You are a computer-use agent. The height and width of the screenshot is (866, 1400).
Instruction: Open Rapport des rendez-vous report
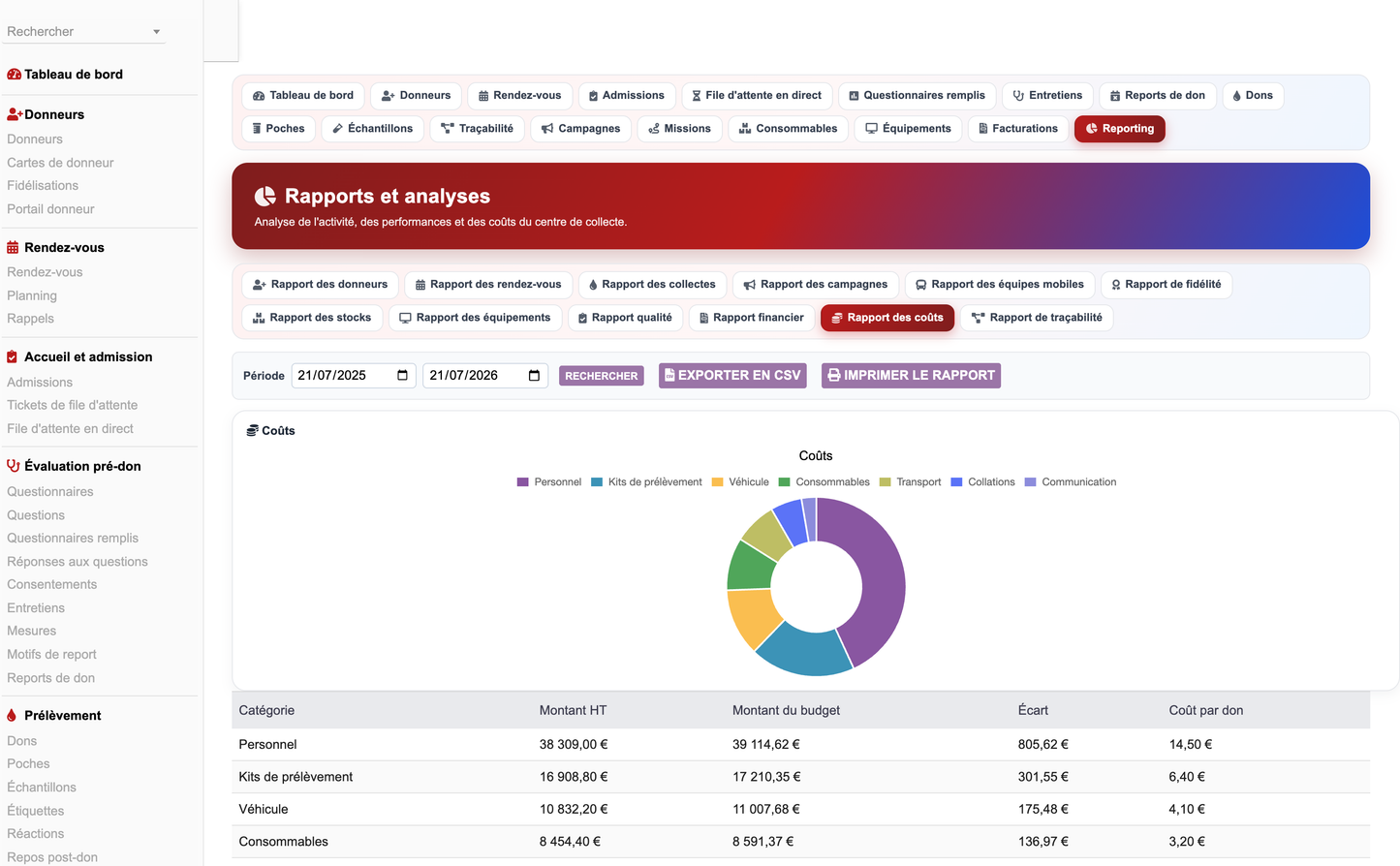[488, 285]
